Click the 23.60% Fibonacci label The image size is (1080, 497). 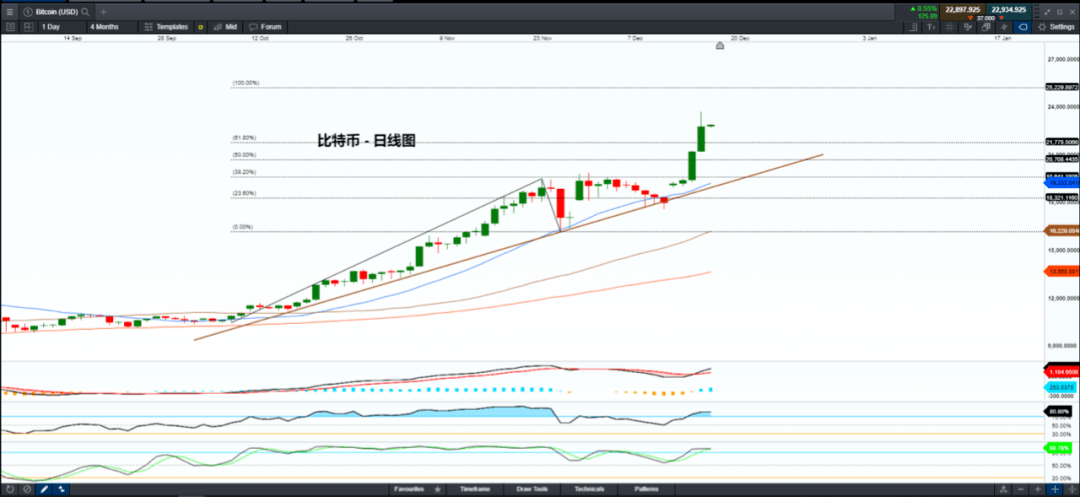[x=245, y=193]
